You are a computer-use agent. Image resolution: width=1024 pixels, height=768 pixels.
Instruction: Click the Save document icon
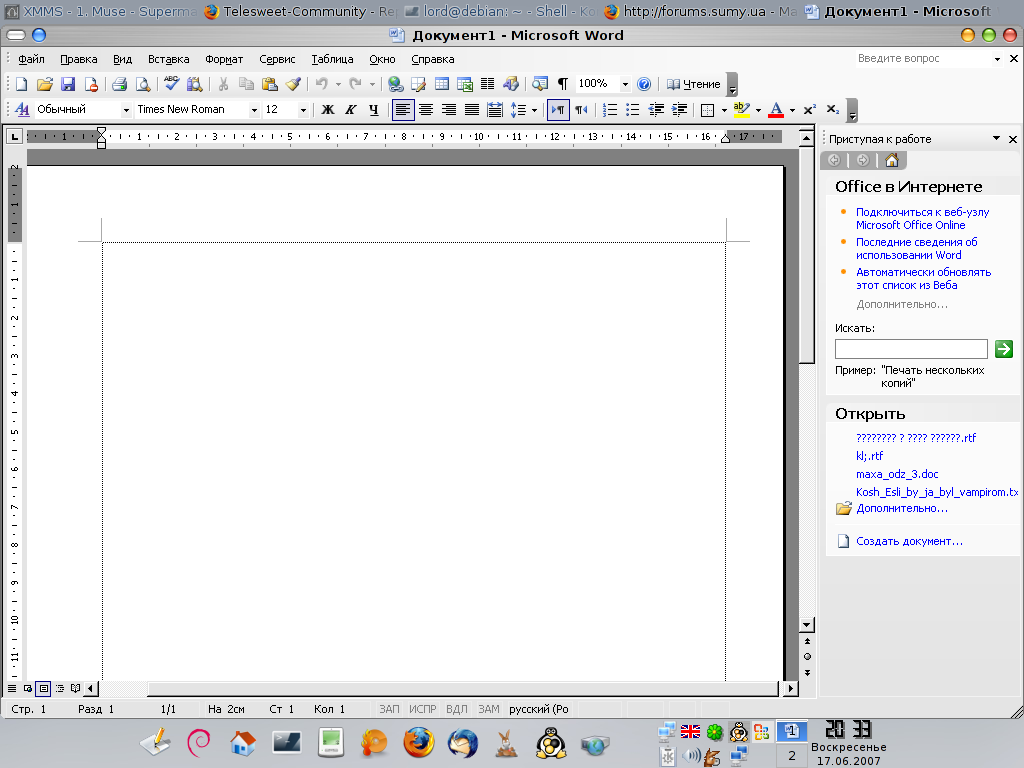click(x=68, y=85)
